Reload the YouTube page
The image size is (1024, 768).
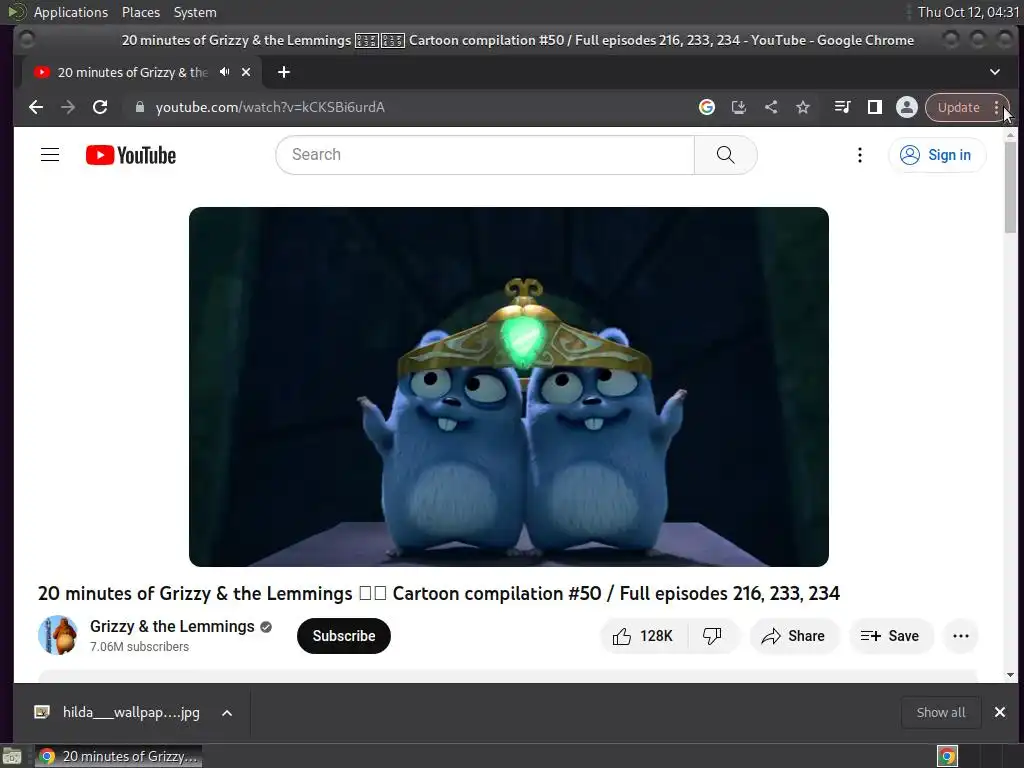pyautogui.click(x=100, y=107)
